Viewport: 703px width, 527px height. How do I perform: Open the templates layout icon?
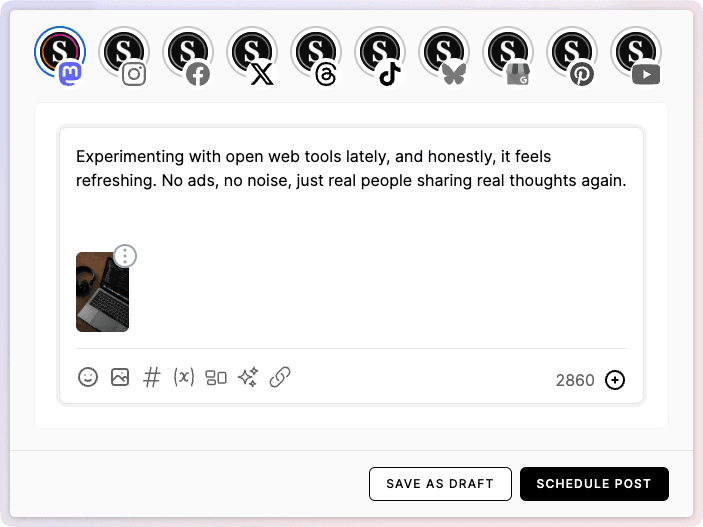pos(216,378)
